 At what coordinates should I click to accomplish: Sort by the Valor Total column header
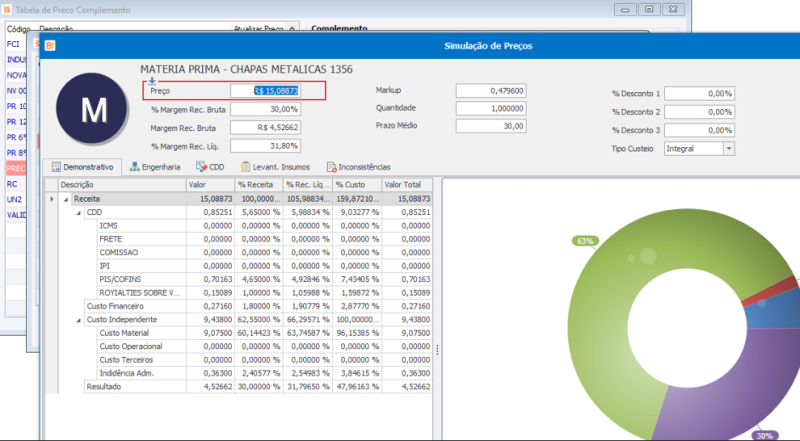pyautogui.click(x=407, y=185)
